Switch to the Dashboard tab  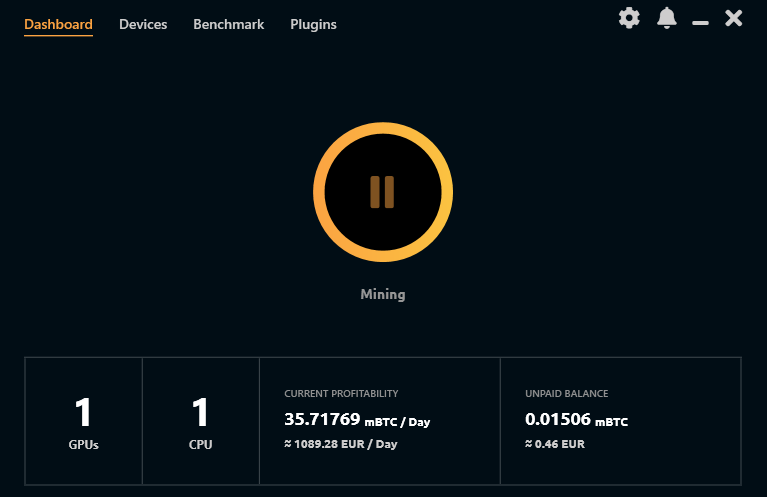(x=58, y=24)
